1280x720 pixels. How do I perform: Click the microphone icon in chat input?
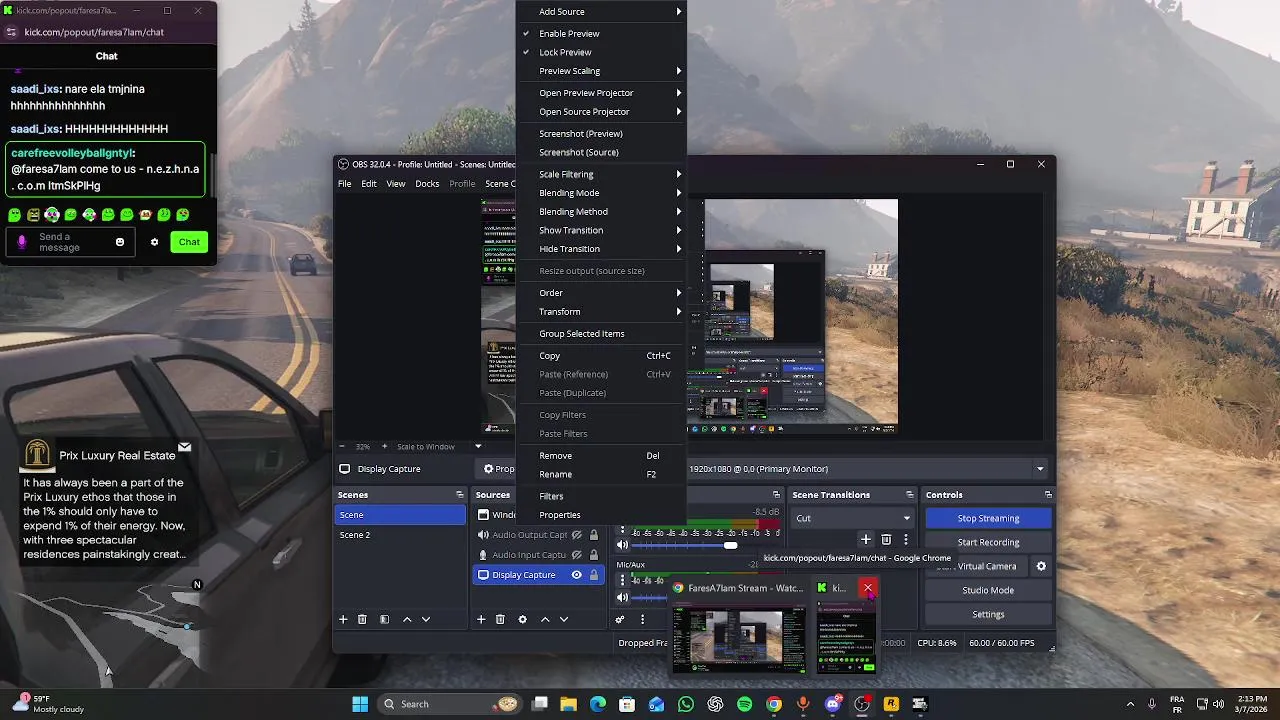point(22,242)
